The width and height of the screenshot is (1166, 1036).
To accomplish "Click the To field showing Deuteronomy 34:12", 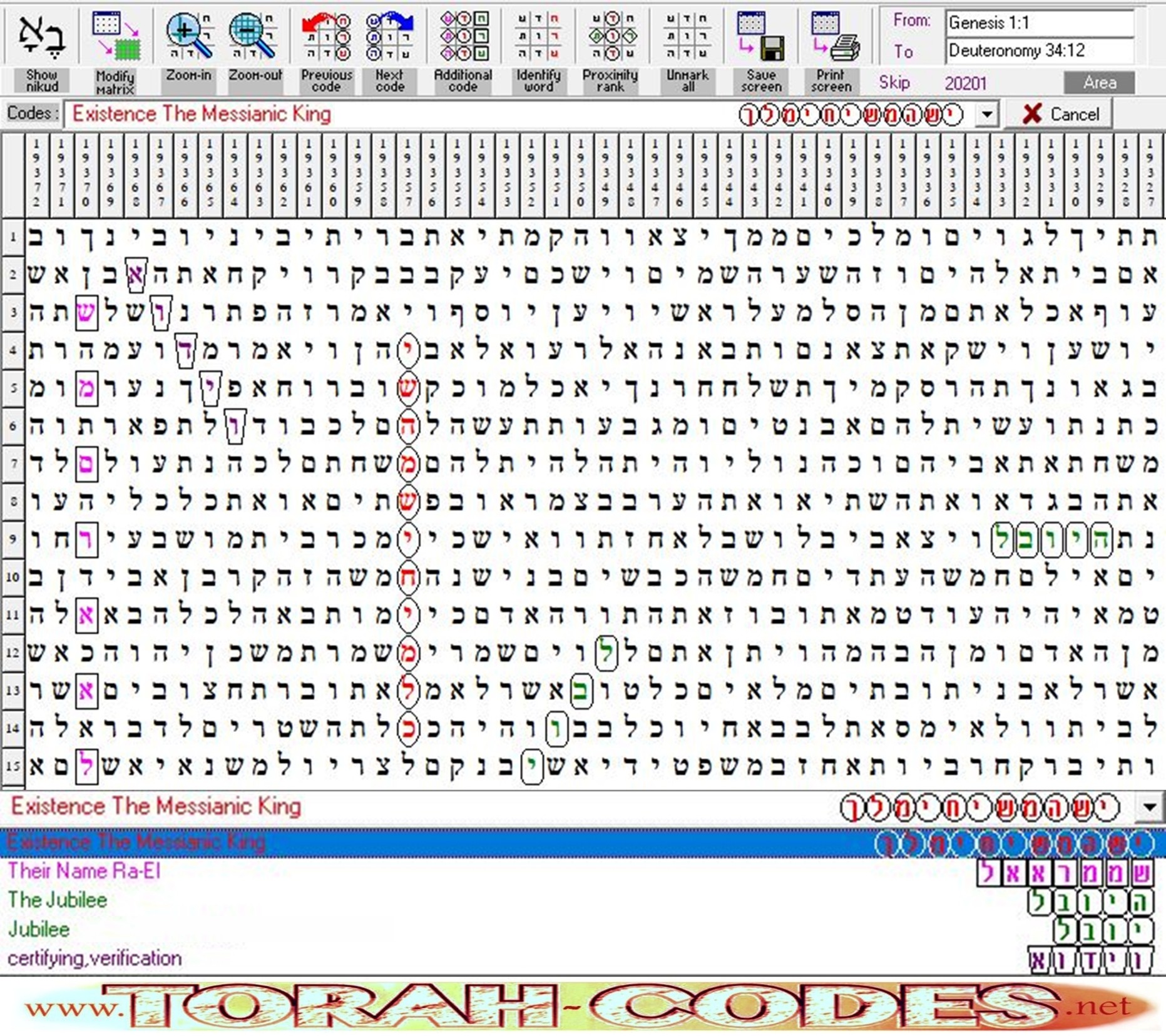I will [x=1040, y=51].
